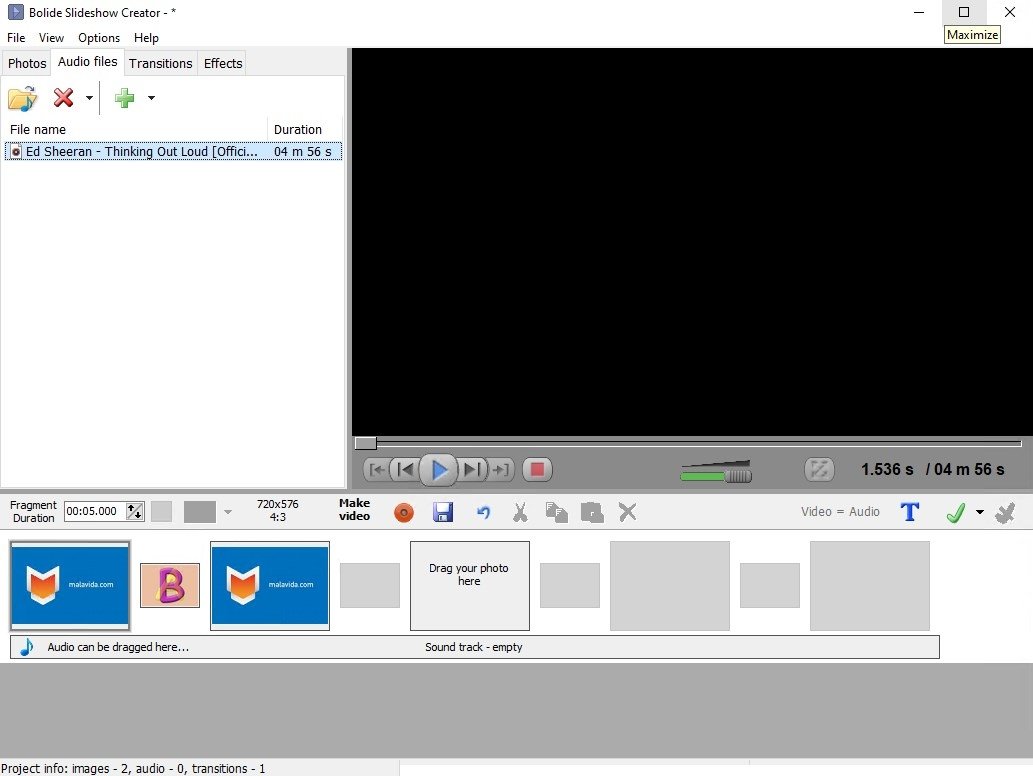Click the Project info status bar text
Image resolution: width=1033 pixels, height=776 pixels.
[133, 769]
